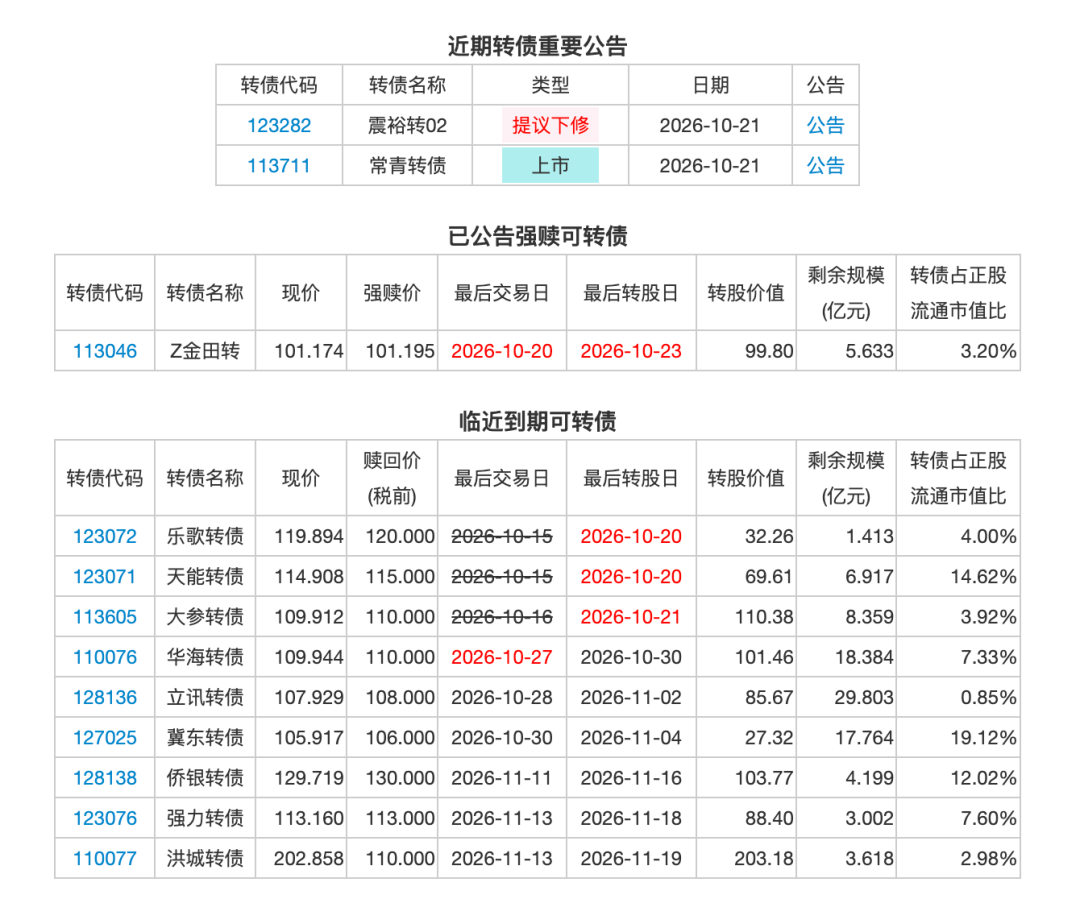Click 强力转债 last conversion date 2026-11-18
The width and height of the screenshot is (1080, 899).
point(631,818)
